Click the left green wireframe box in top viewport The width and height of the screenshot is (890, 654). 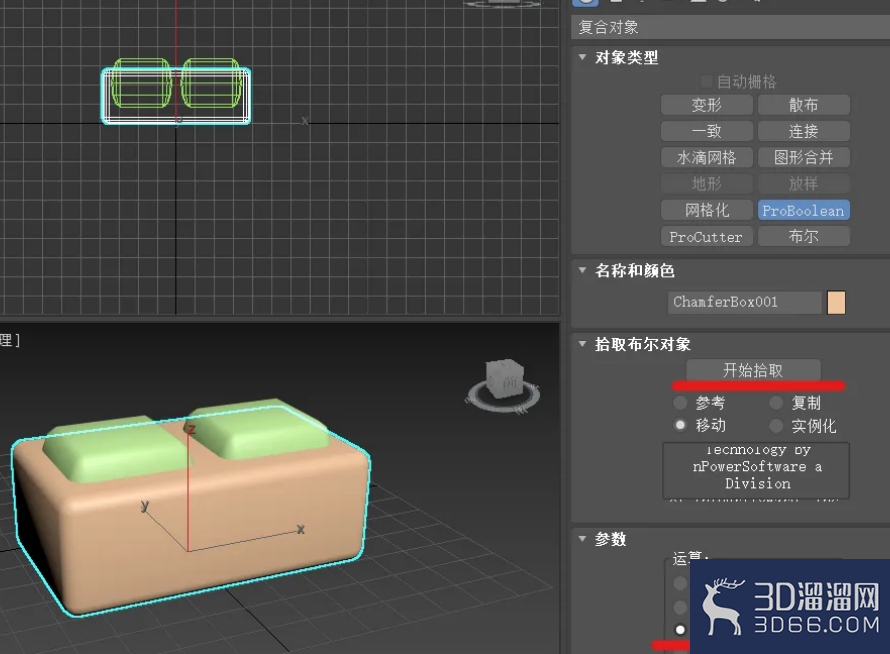(x=141, y=83)
